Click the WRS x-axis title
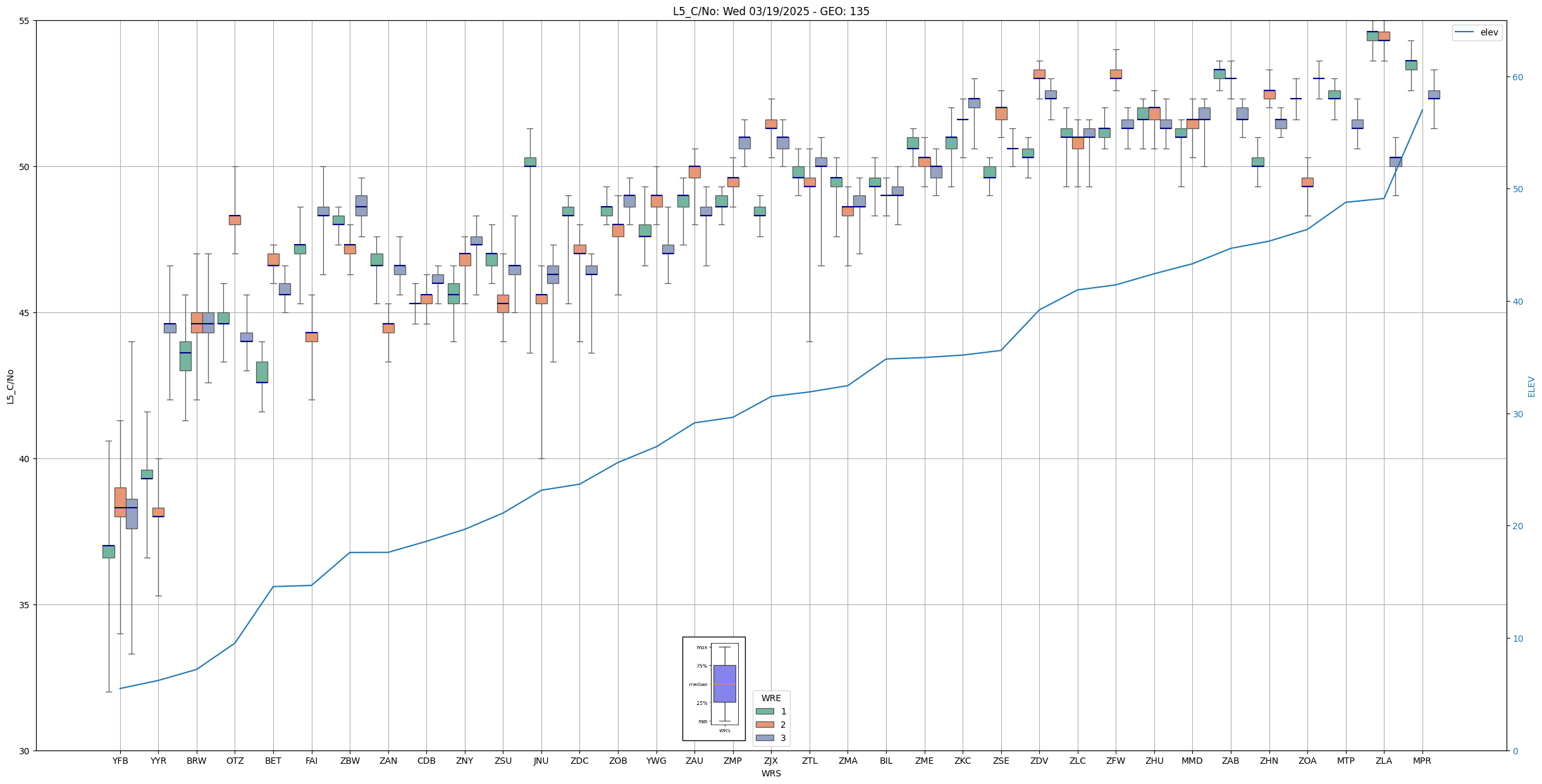This screenshot has height=784, width=1542. click(770, 773)
